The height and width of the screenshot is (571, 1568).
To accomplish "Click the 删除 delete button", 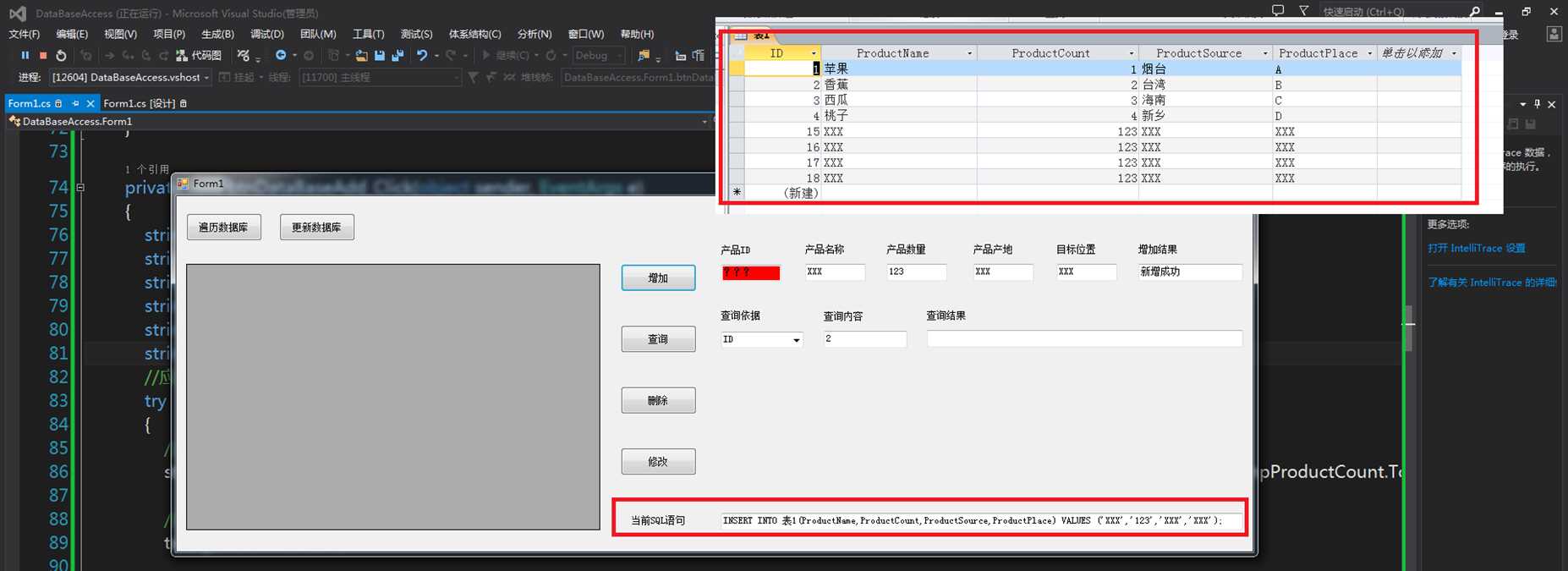I will click(658, 400).
